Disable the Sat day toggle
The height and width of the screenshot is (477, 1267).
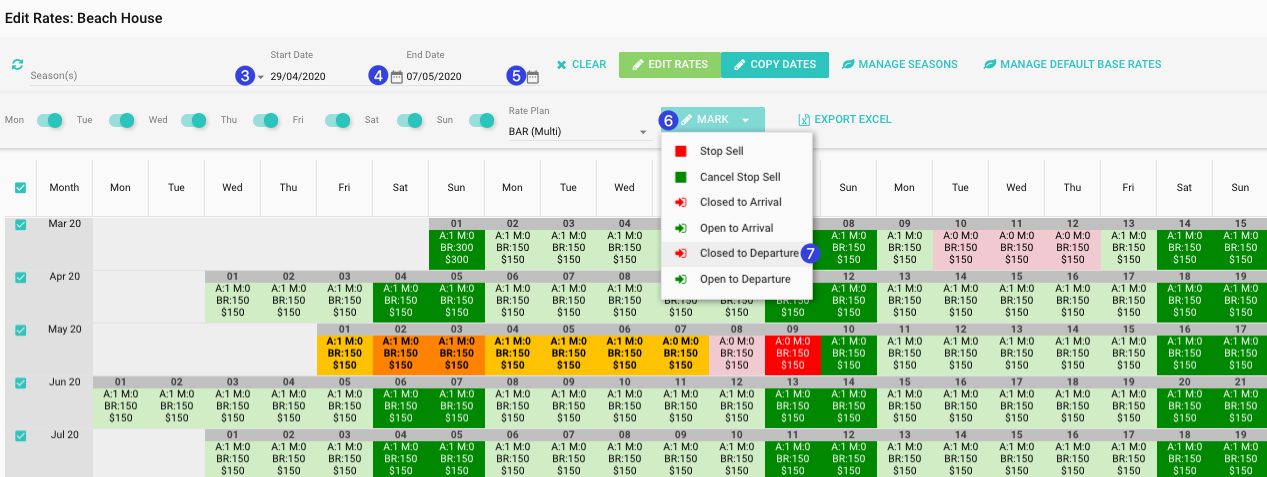[410, 121]
